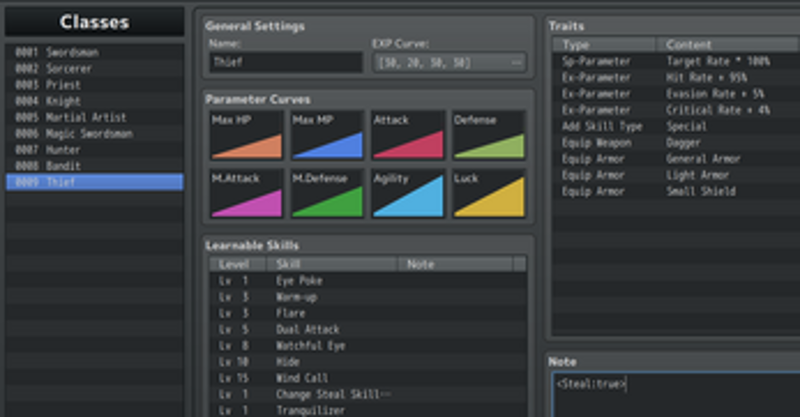
Task: Click the Level column header
Action: pyautogui.click(x=238, y=264)
